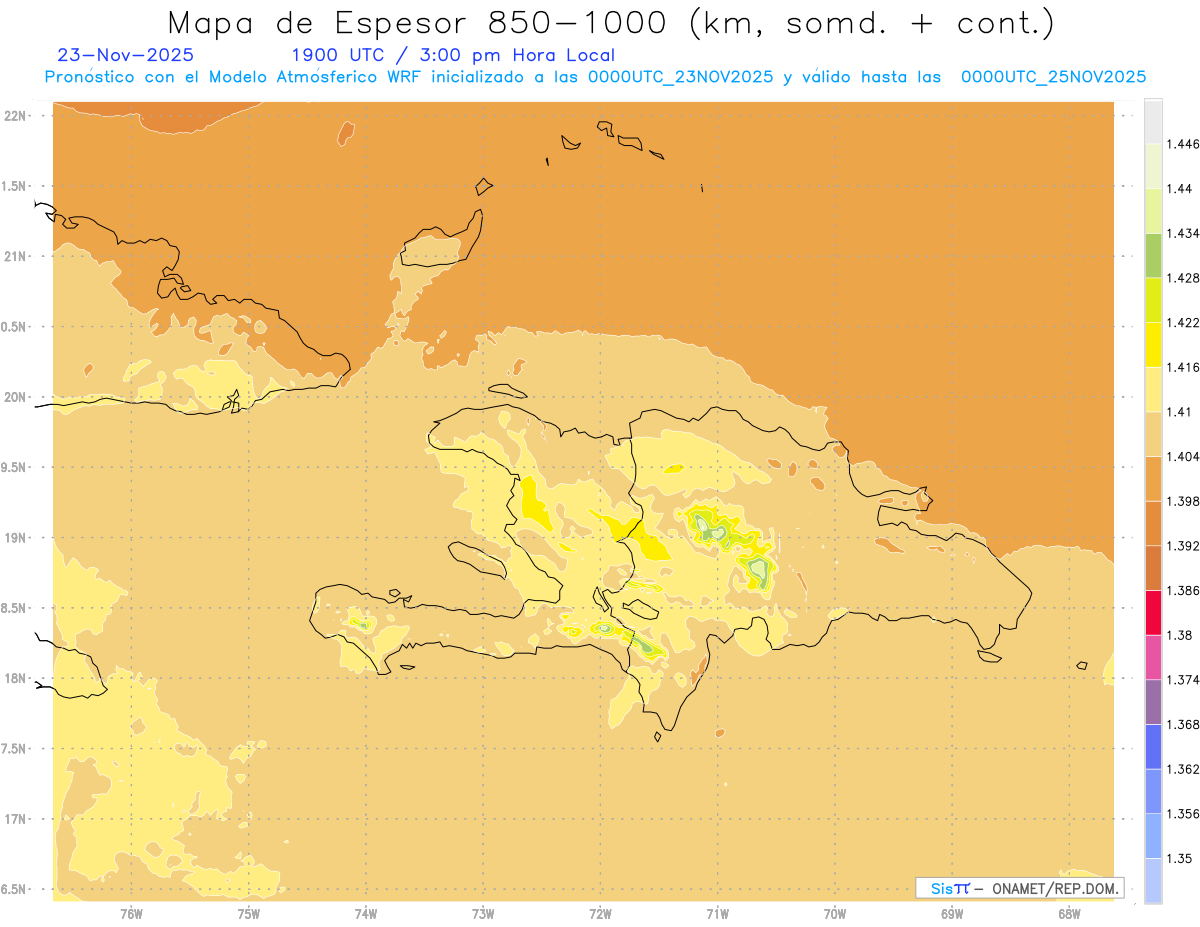Click the 'ONAMET/REP.DOM.' credit label
This screenshot has width=1200, height=927.
click(x=1057, y=888)
